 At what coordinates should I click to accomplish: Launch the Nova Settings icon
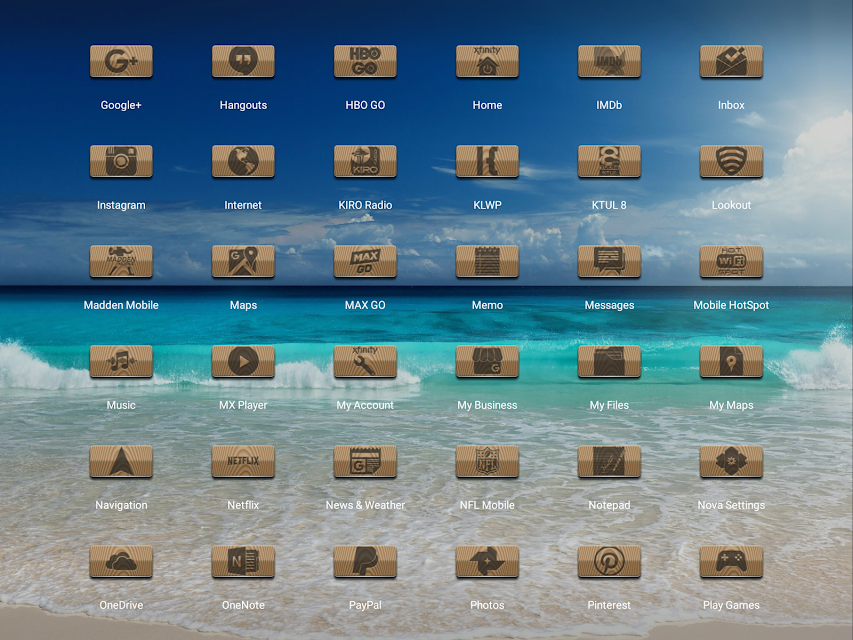coord(731,461)
